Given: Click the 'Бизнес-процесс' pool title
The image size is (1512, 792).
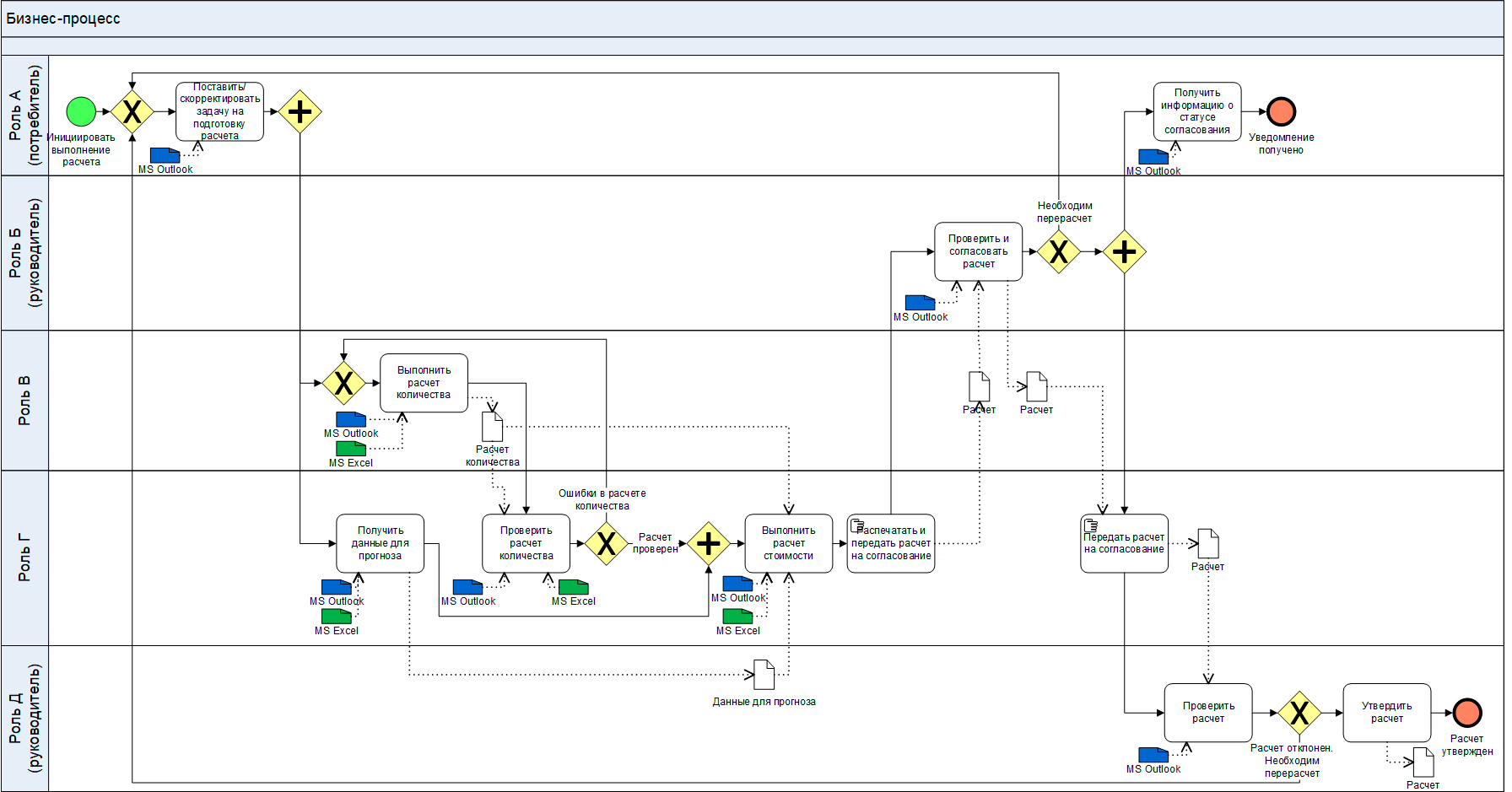Looking at the screenshot, I should coord(63,19).
